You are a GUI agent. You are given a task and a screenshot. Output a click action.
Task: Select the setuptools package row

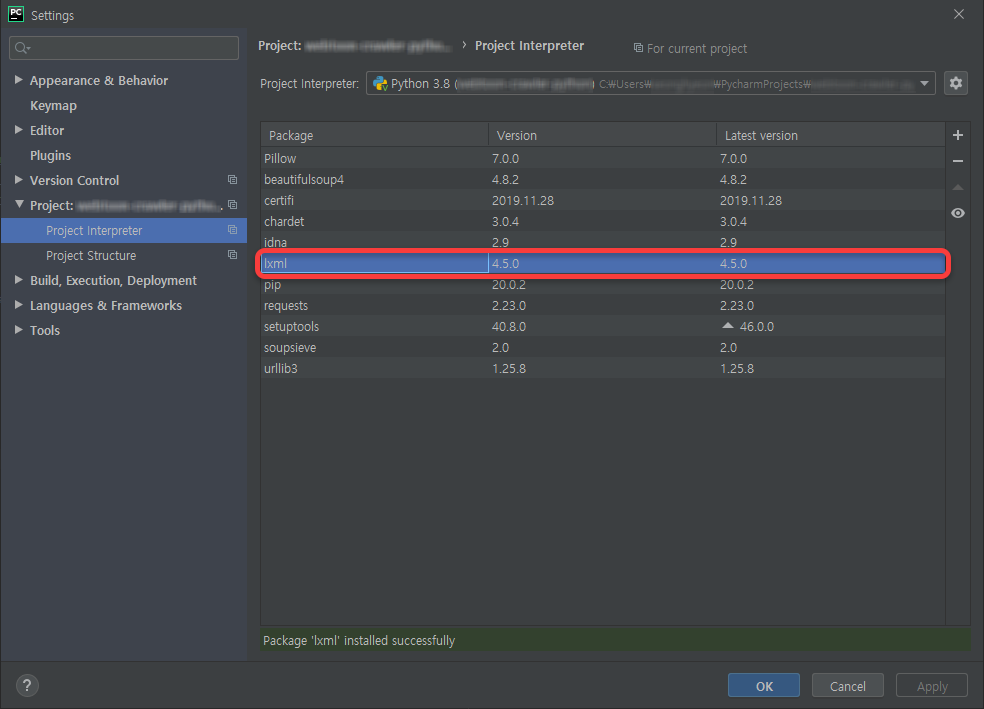coord(603,326)
